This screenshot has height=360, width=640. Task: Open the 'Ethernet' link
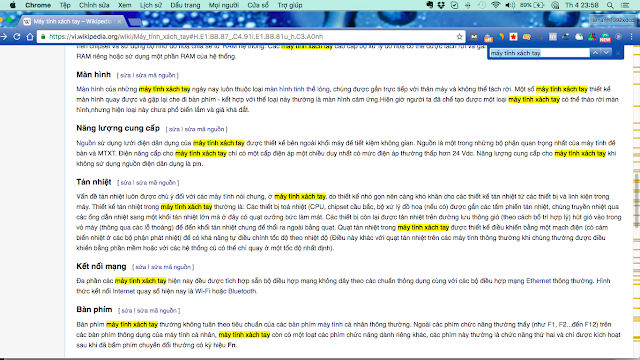[538, 281]
